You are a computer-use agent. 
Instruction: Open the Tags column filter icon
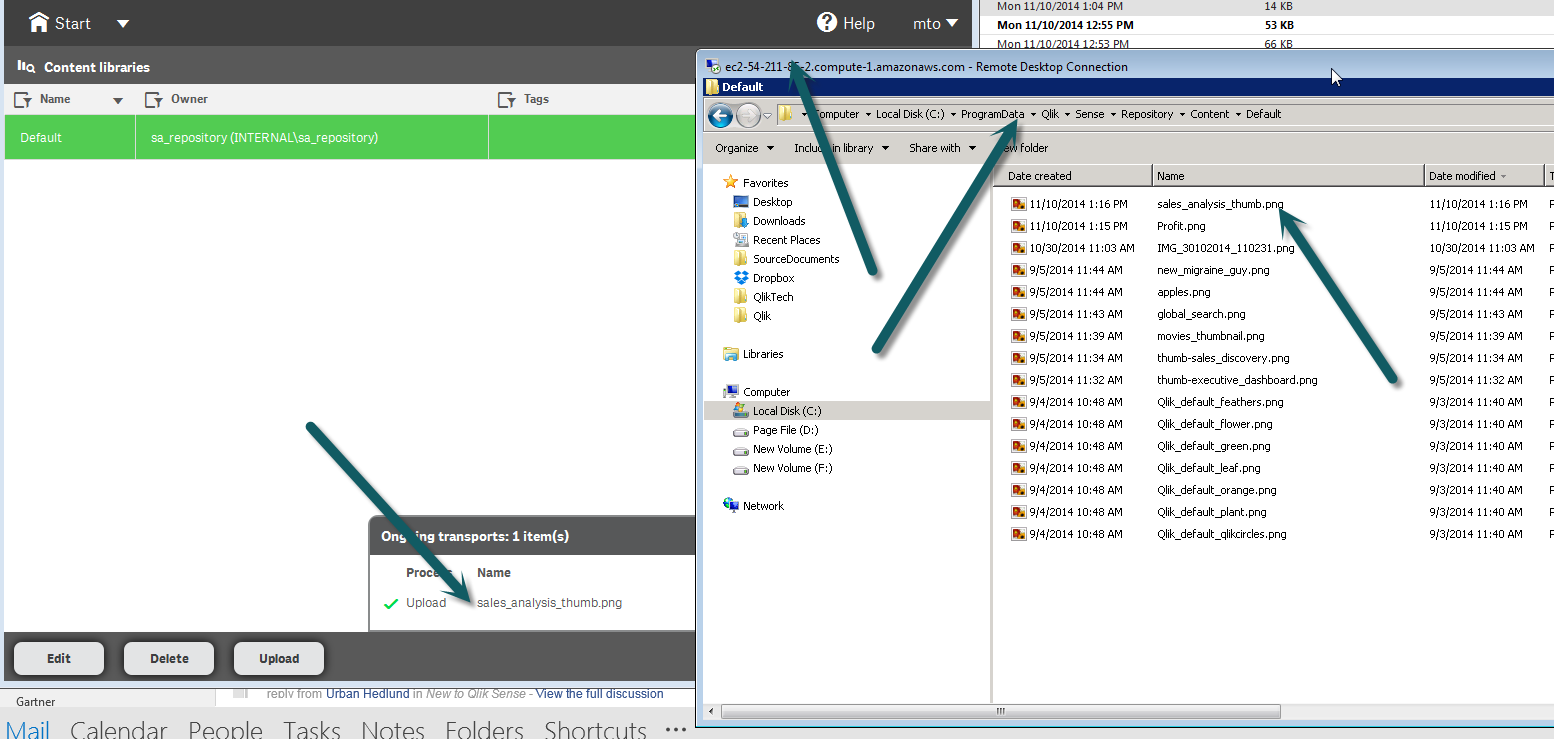click(x=507, y=99)
